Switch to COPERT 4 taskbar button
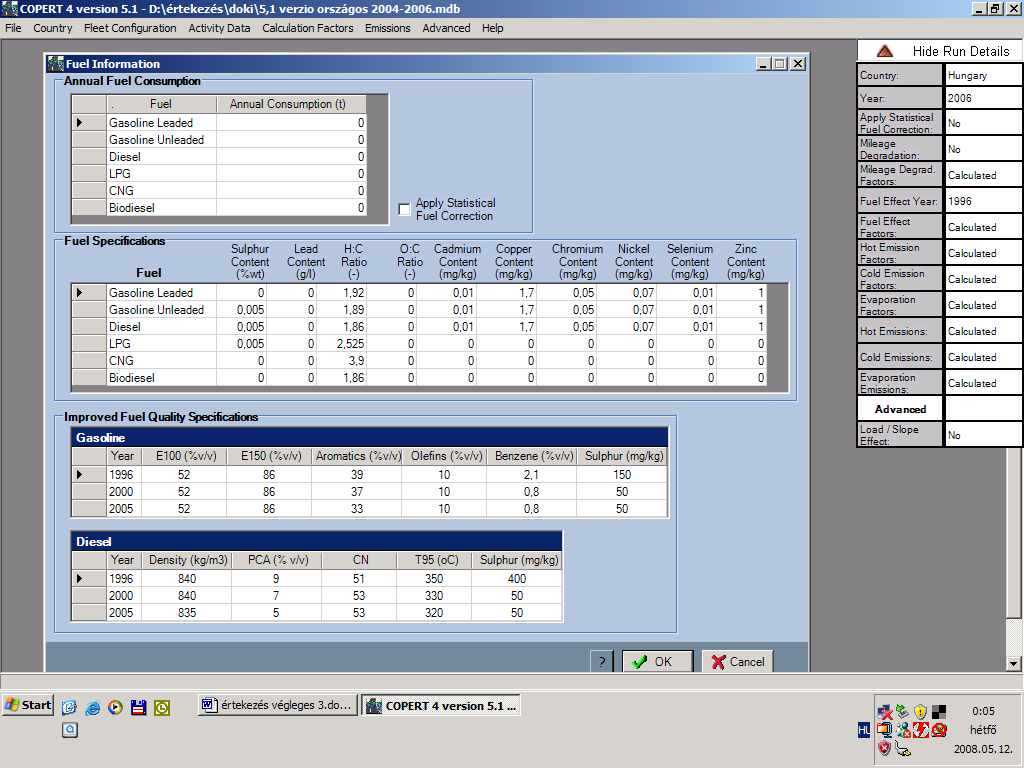Image resolution: width=1024 pixels, height=768 pixels. [x=441, y=705]
